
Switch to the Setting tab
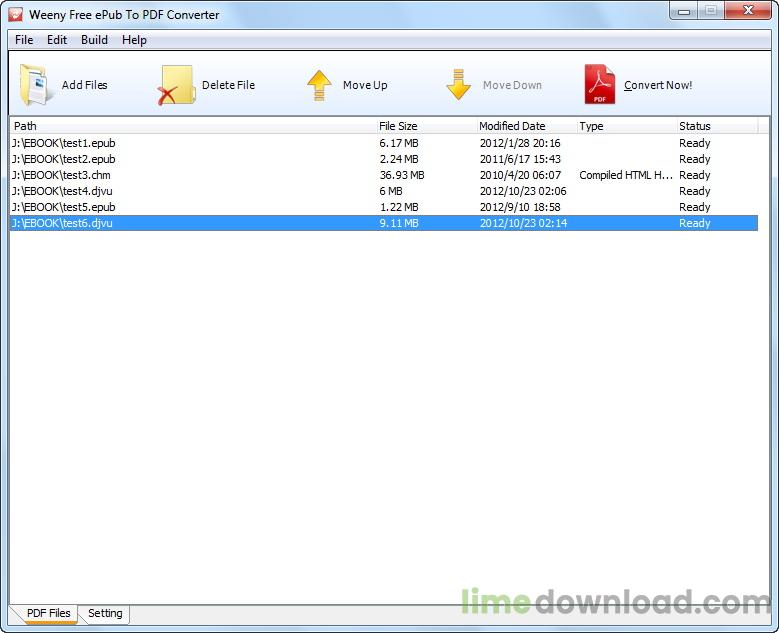[x=105, y=613]
